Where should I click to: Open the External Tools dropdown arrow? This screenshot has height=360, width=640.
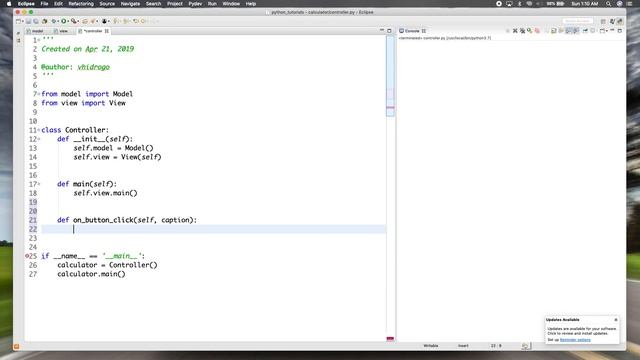78,21
